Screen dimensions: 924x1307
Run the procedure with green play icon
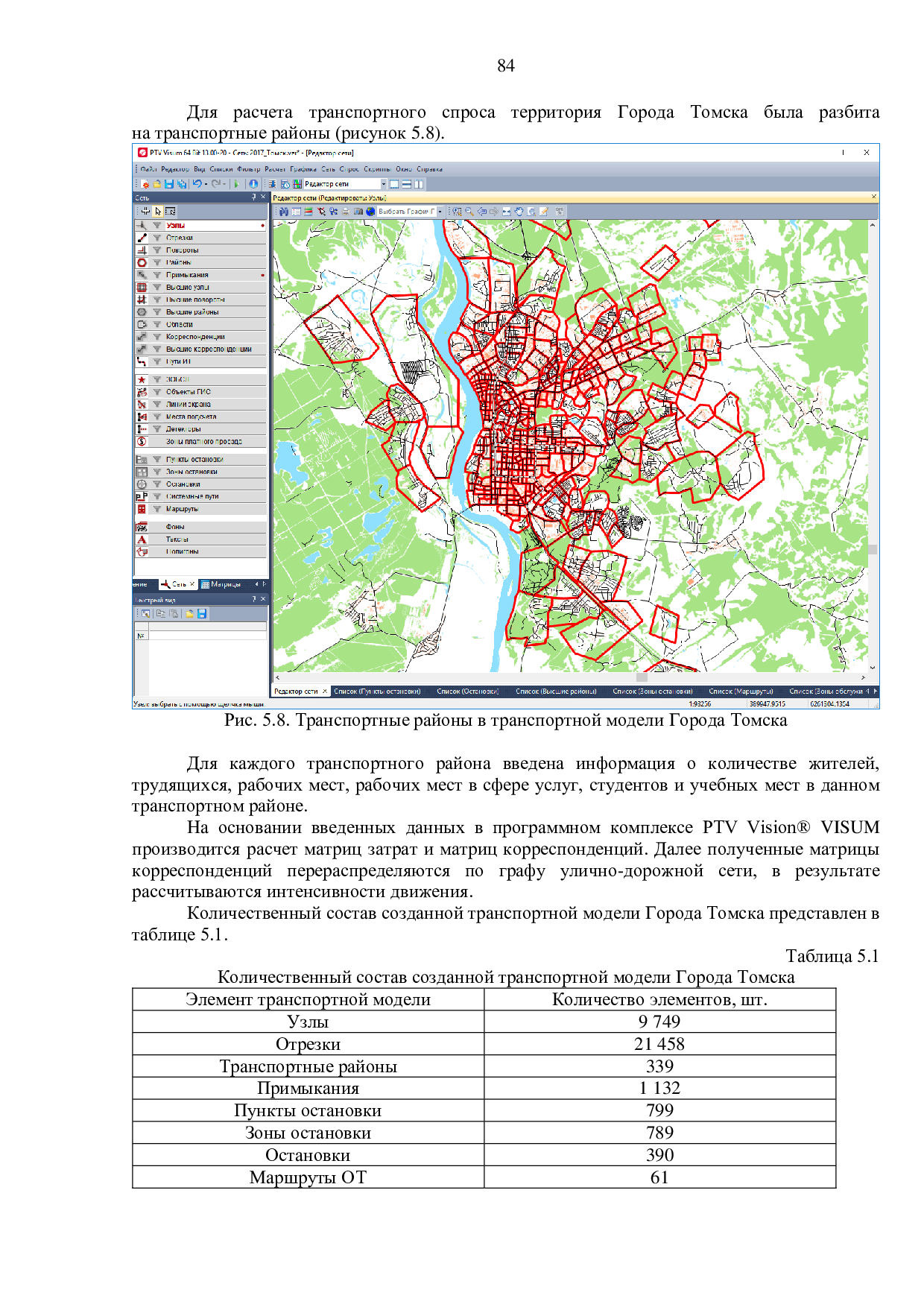coord(237,184)
